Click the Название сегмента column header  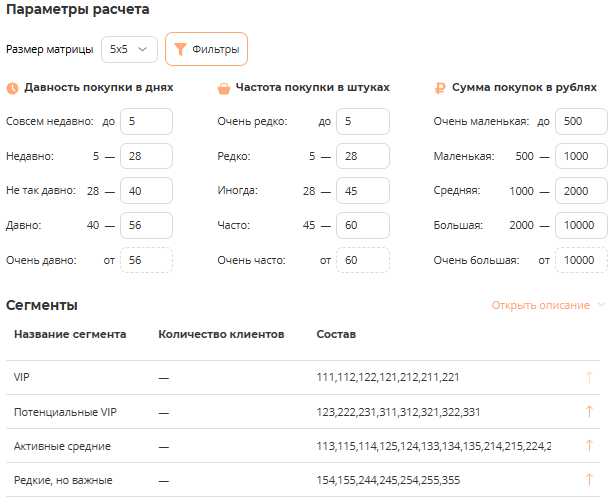tap(70, 333)
